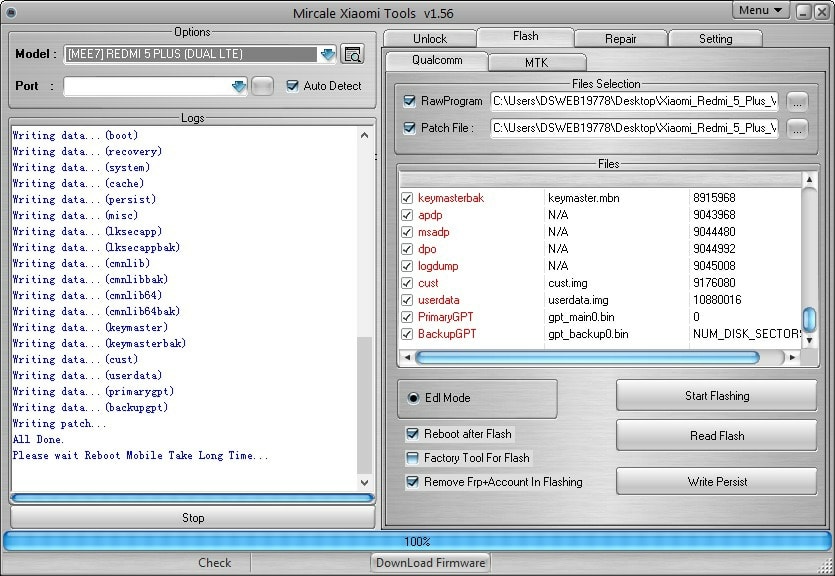Click the Logs scrollbar down arrow
Screen dimensions: 835x576
coord(364,483)
